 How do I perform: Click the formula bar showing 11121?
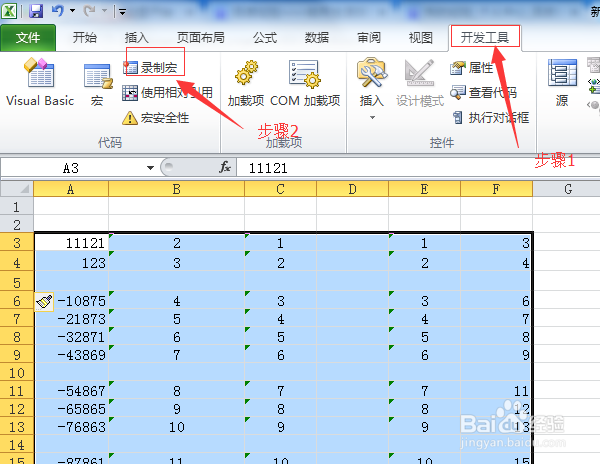coord(417,168)
